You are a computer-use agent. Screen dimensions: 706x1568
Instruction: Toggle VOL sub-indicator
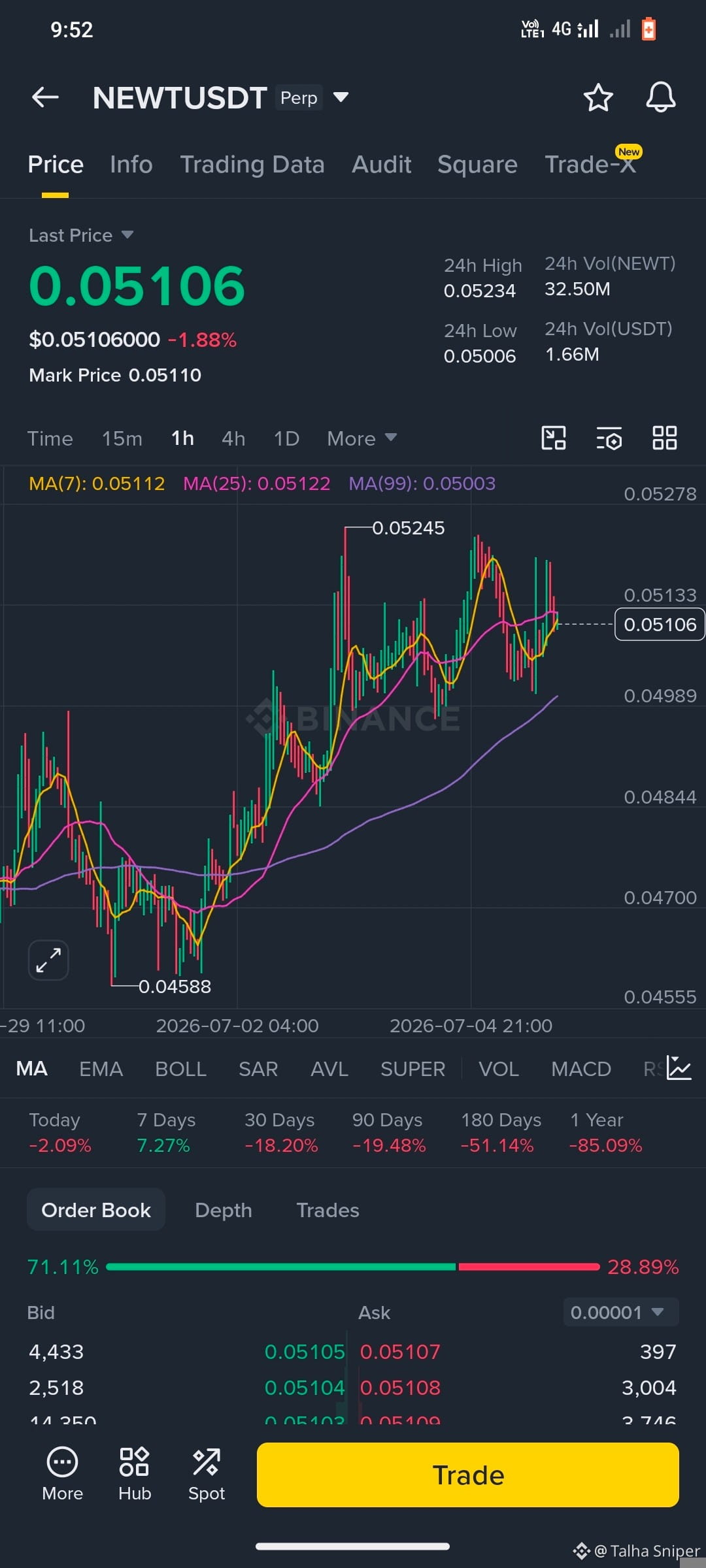(499, 1069)
